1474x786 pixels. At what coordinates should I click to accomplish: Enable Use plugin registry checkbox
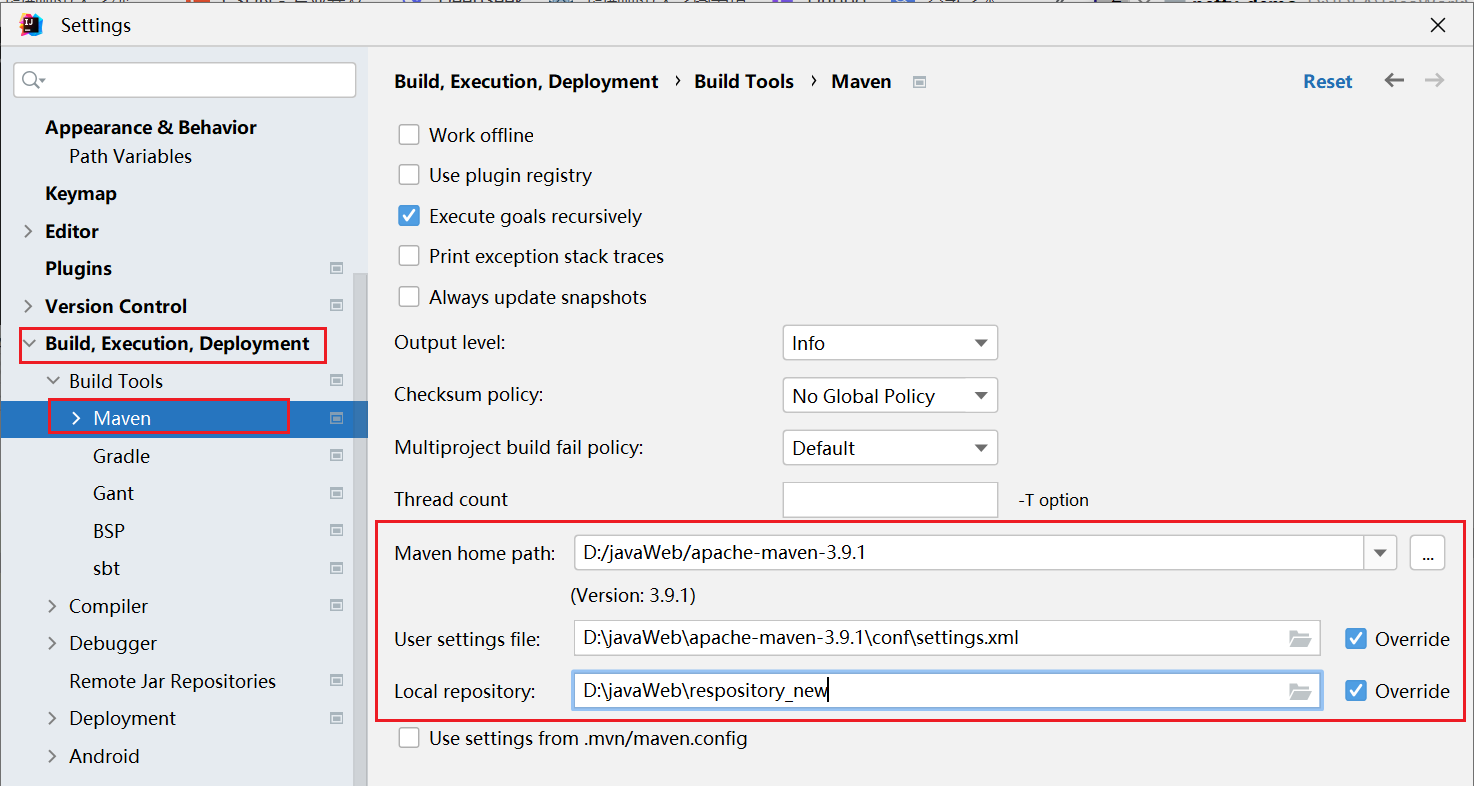click(x=409, y=175)
